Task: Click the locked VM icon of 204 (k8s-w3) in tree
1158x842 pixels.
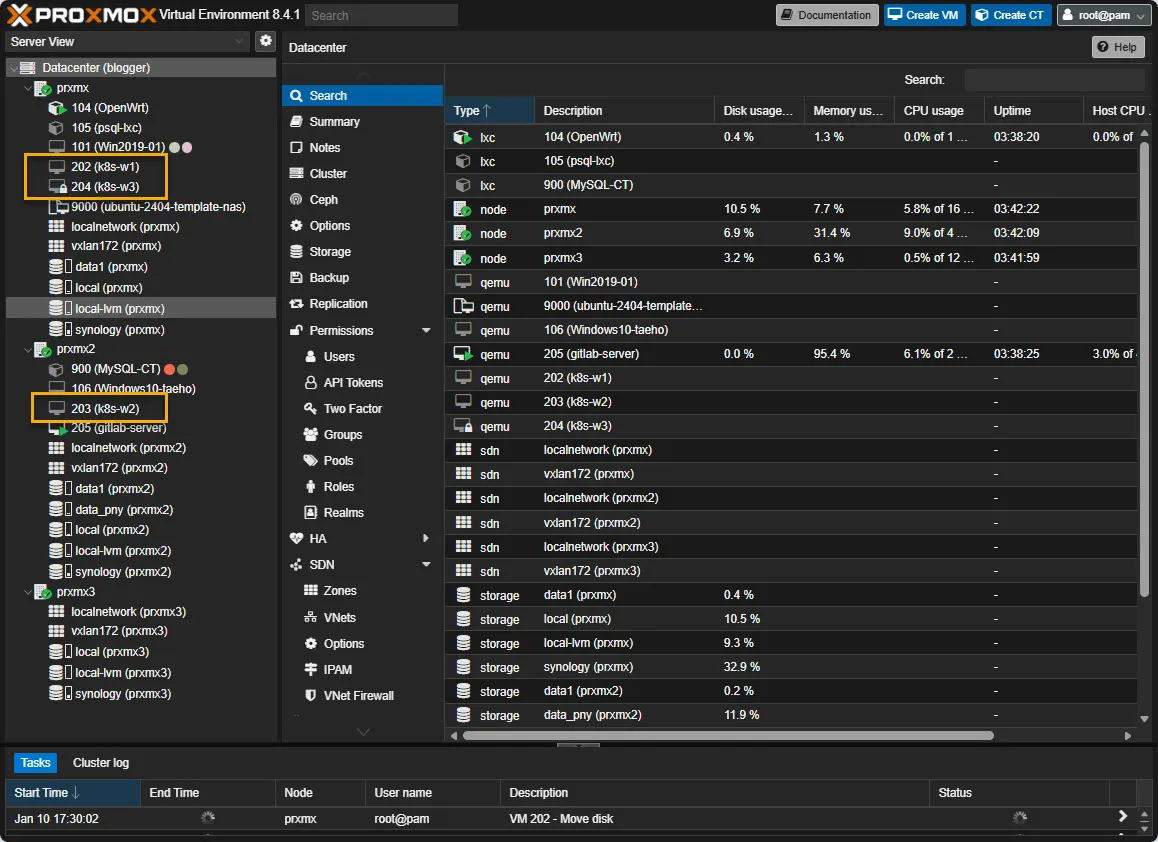Action: [x=58, y=187]
